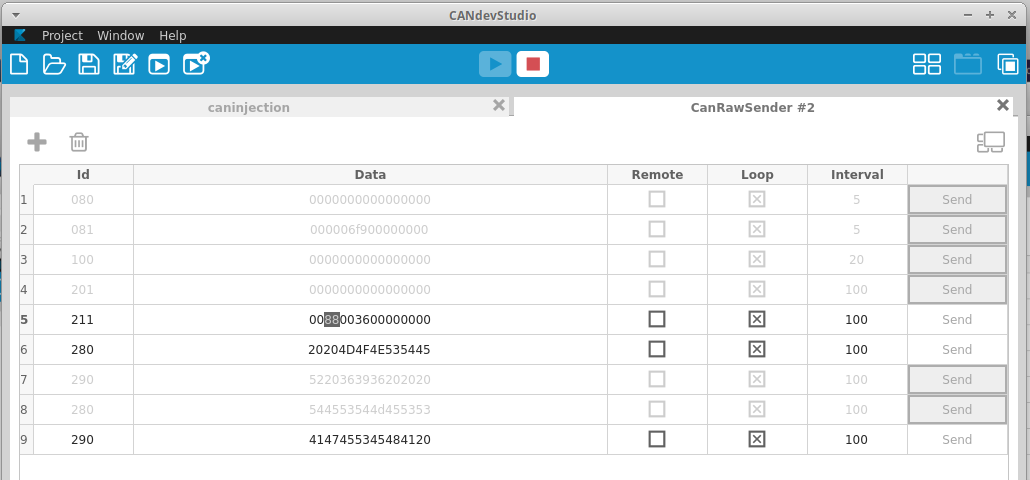Click data 544553544d455353 in row 8
Viewport: 1030px width, 480px height.
[x=370, y=410]
